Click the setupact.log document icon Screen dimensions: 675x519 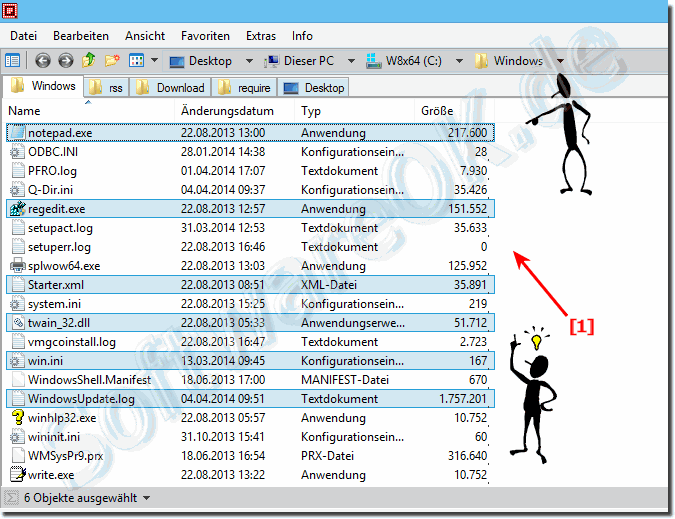point(18,228)
